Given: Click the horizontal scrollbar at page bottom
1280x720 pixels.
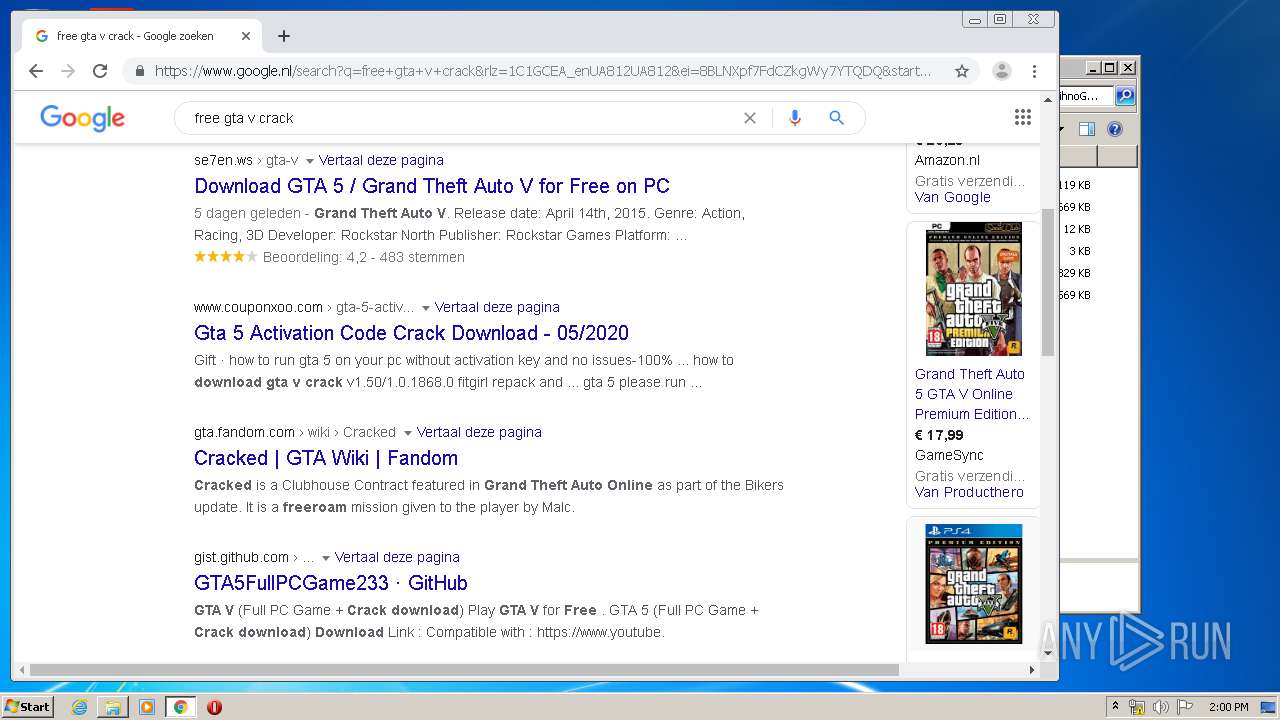Looking at the screenshot, I should (x=464, y=670).
